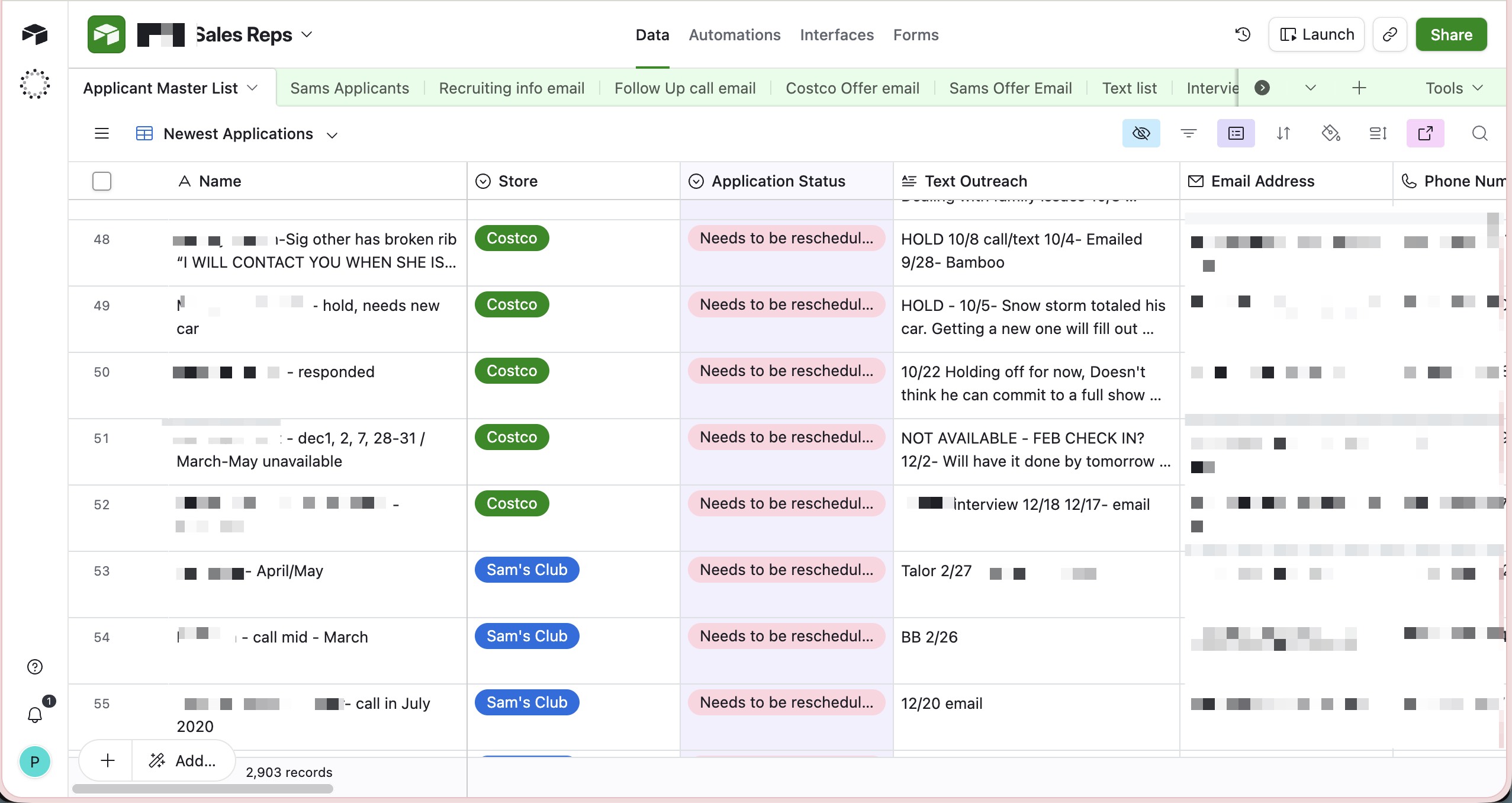
Task: Expand the Newest Applications view dropdown
Action: (x=332, y=135)
